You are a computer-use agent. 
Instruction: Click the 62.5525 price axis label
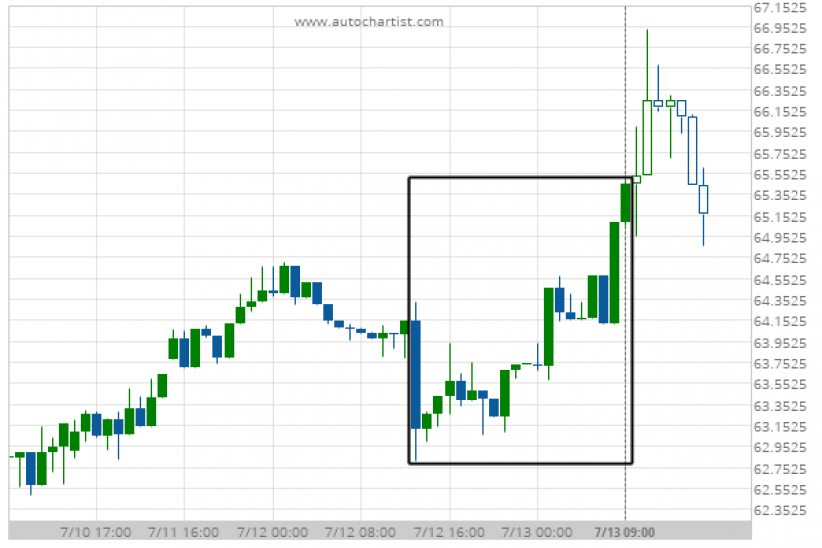(x=780, y=489)
